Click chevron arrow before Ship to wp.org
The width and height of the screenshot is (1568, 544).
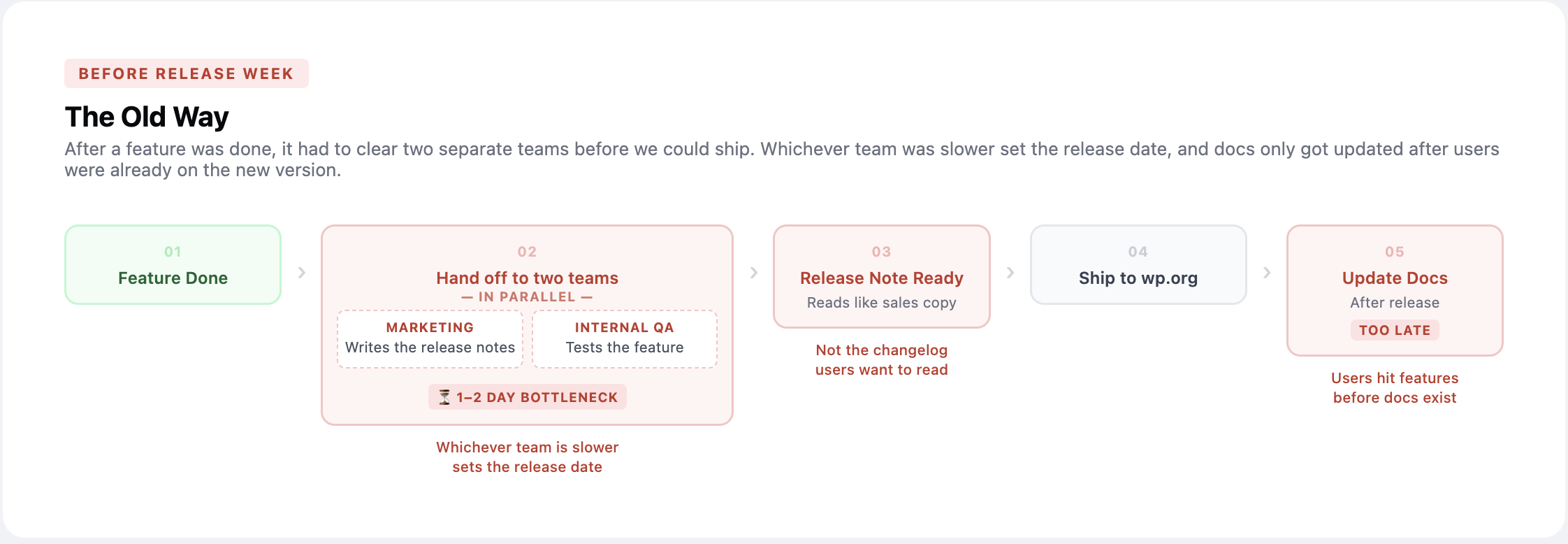click(x=1010, y=272)
